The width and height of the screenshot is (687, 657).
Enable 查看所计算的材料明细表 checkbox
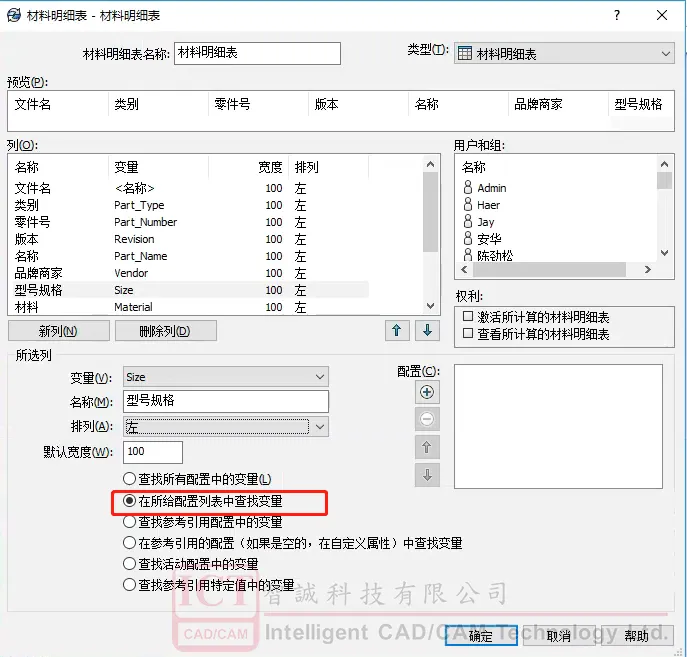[x=468, y=334]
